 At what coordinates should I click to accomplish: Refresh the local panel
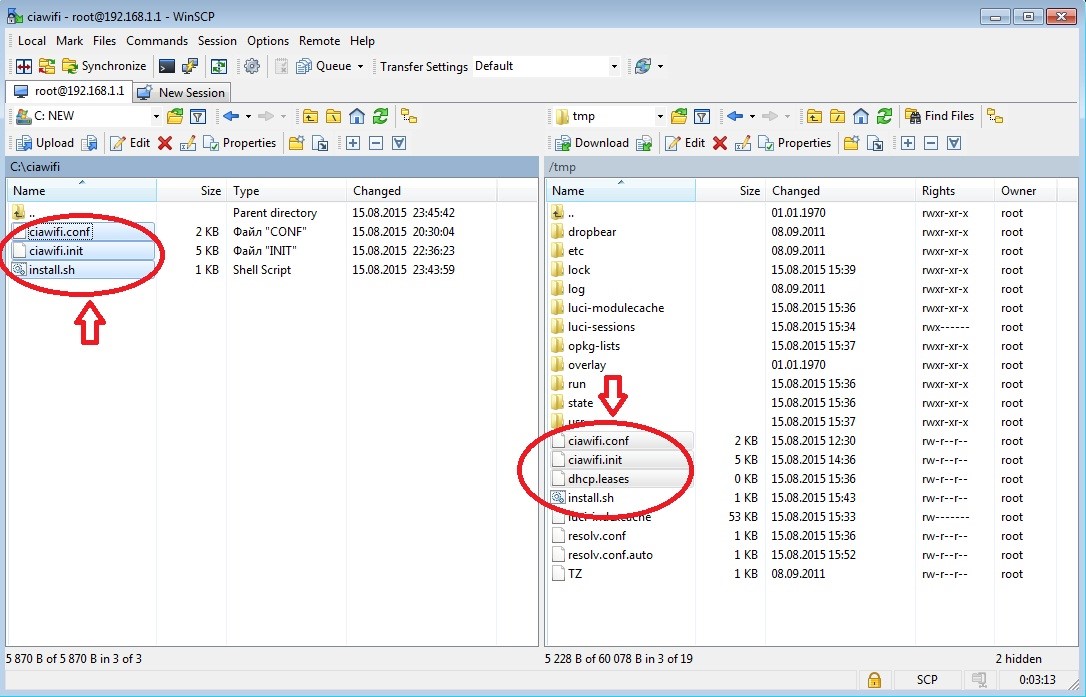(380, 116)
